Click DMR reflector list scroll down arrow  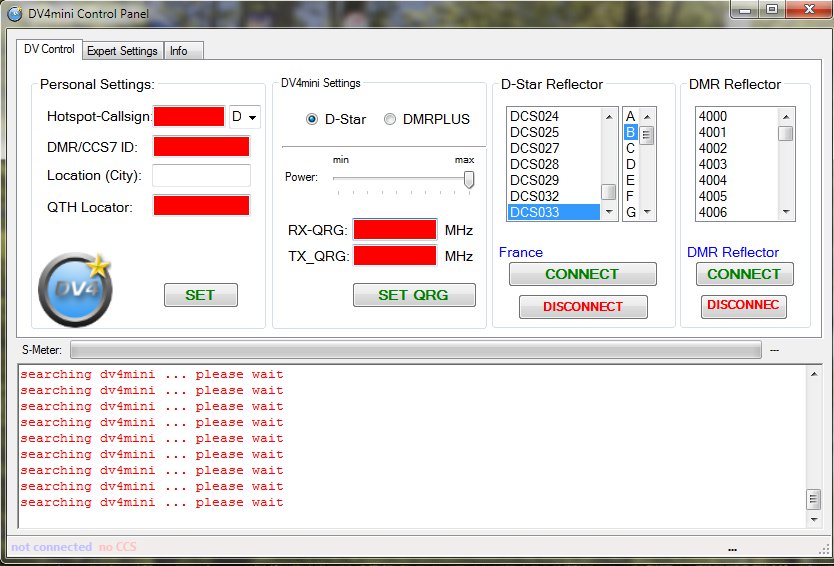point(786,212)
